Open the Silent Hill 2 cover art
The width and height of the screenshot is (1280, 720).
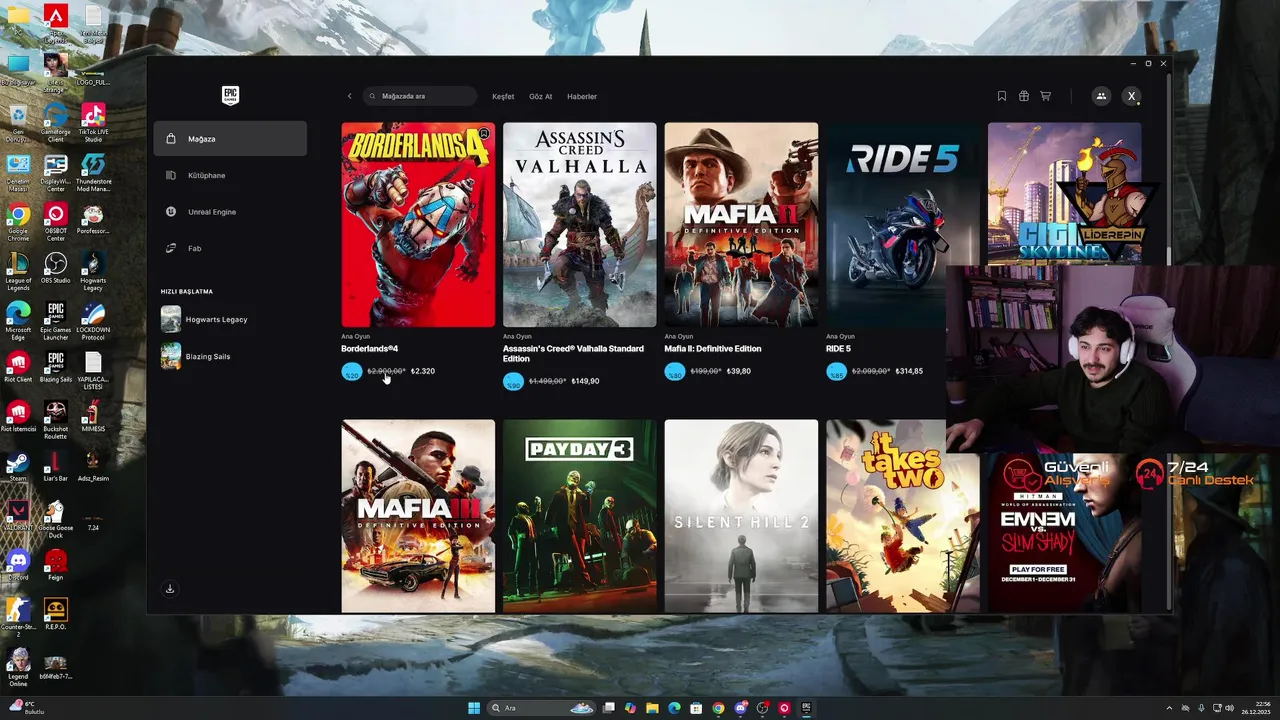click(741, 516)
